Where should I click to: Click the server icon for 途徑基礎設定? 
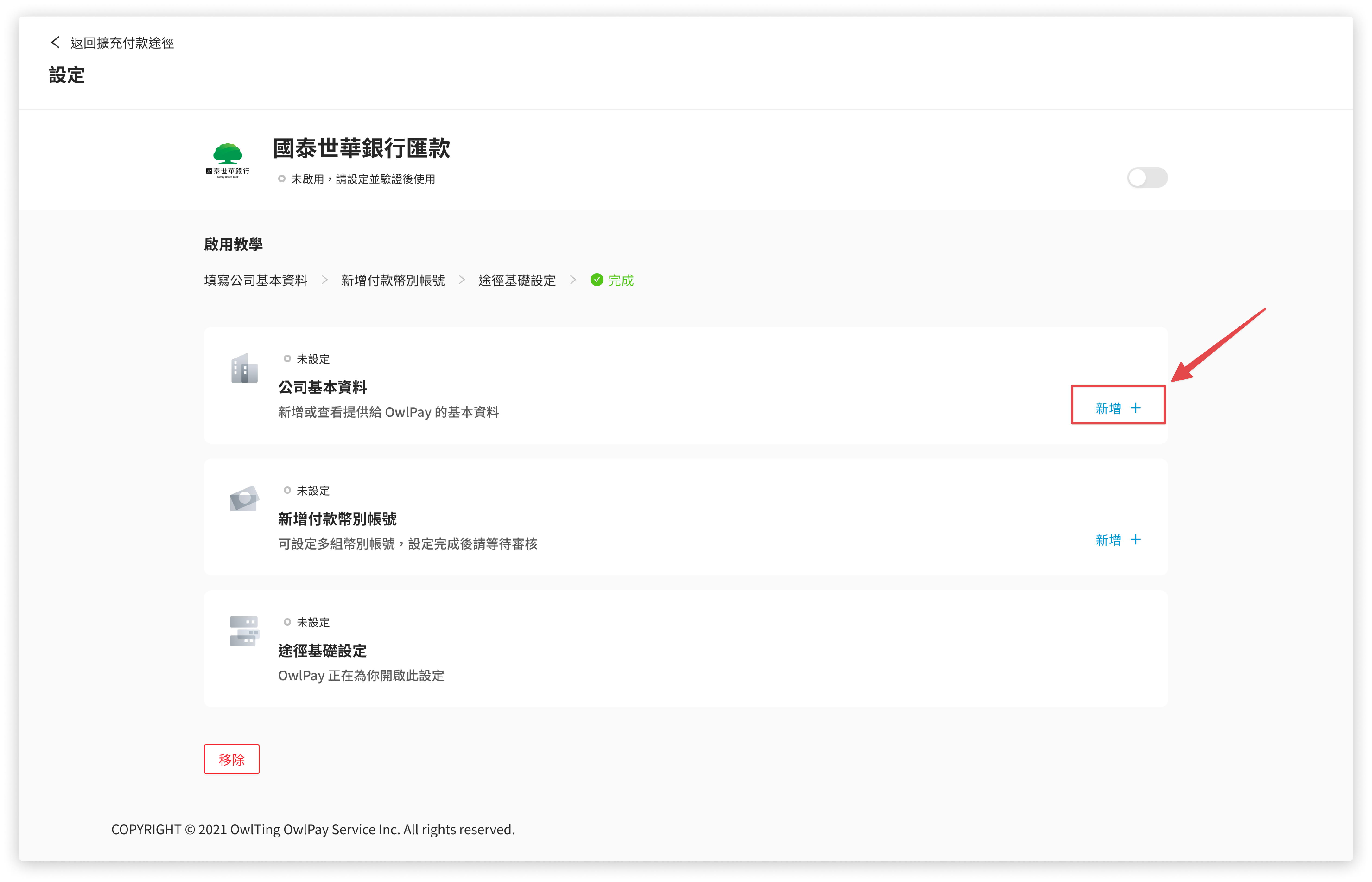[x=245, y=631]
